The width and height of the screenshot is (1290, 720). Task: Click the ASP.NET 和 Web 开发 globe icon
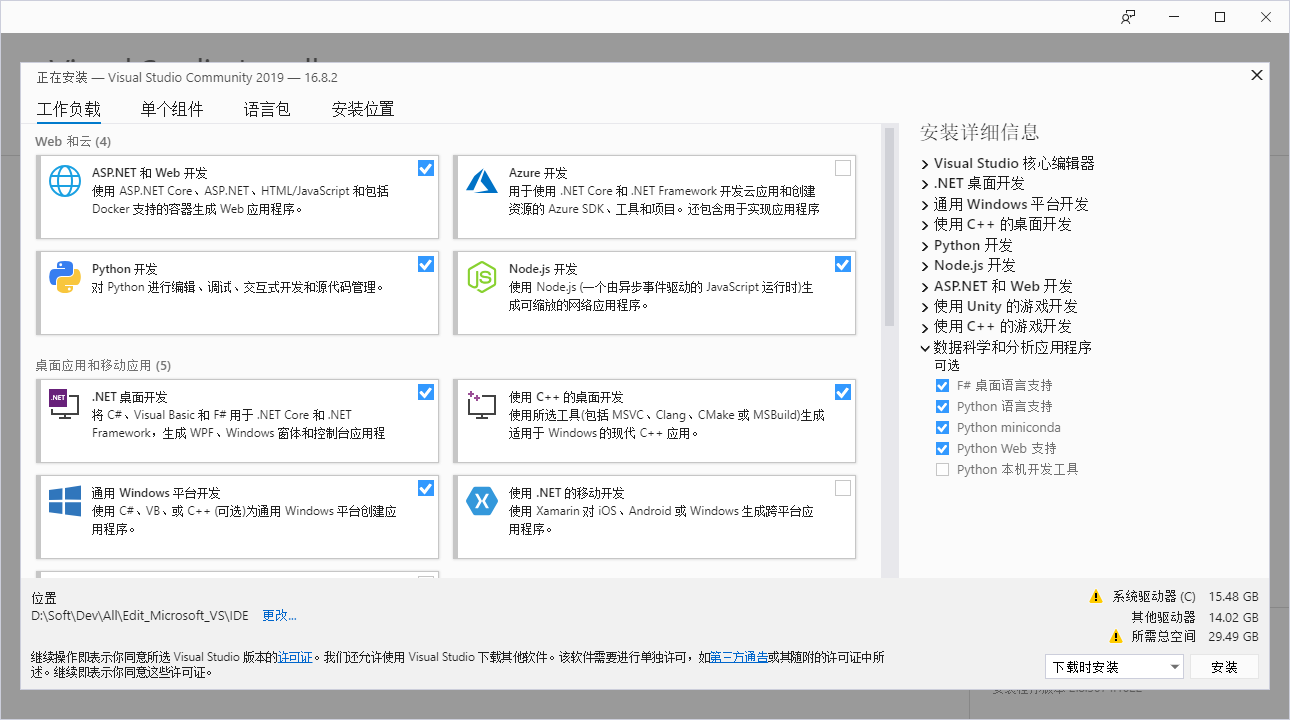(64, 181)
